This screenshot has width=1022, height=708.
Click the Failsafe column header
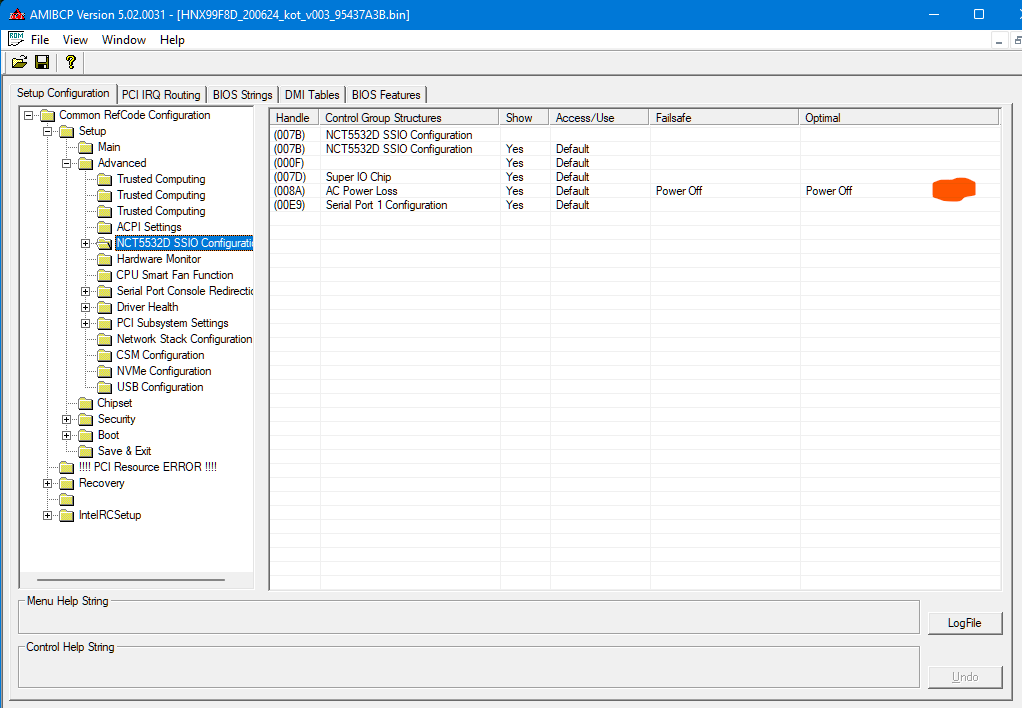(724, 118)
